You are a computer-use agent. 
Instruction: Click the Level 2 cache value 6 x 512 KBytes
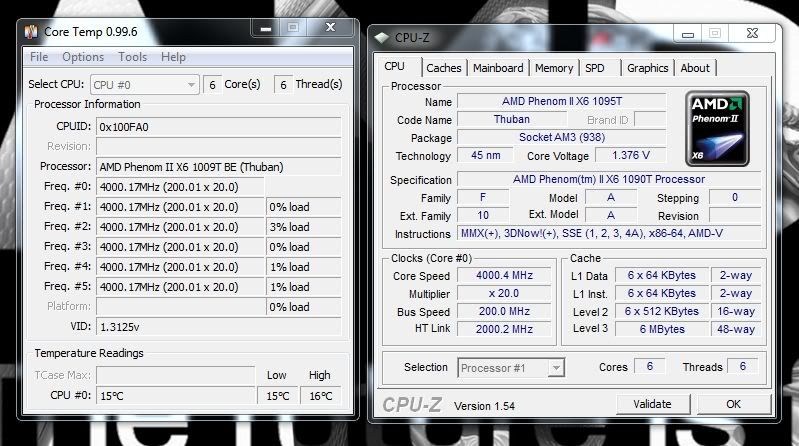click(x=661, y=311)
